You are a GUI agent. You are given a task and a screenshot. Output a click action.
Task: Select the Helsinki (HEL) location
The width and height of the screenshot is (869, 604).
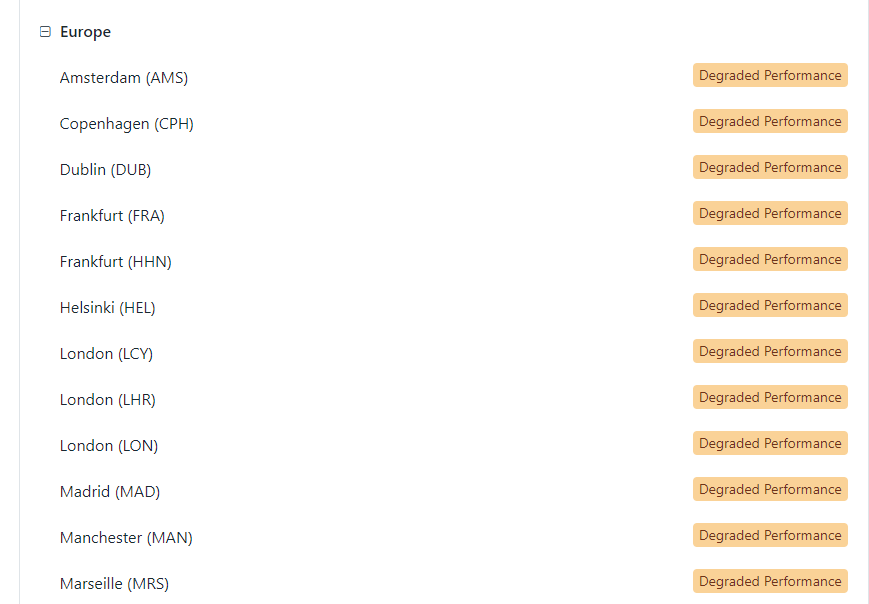[108, 308]
